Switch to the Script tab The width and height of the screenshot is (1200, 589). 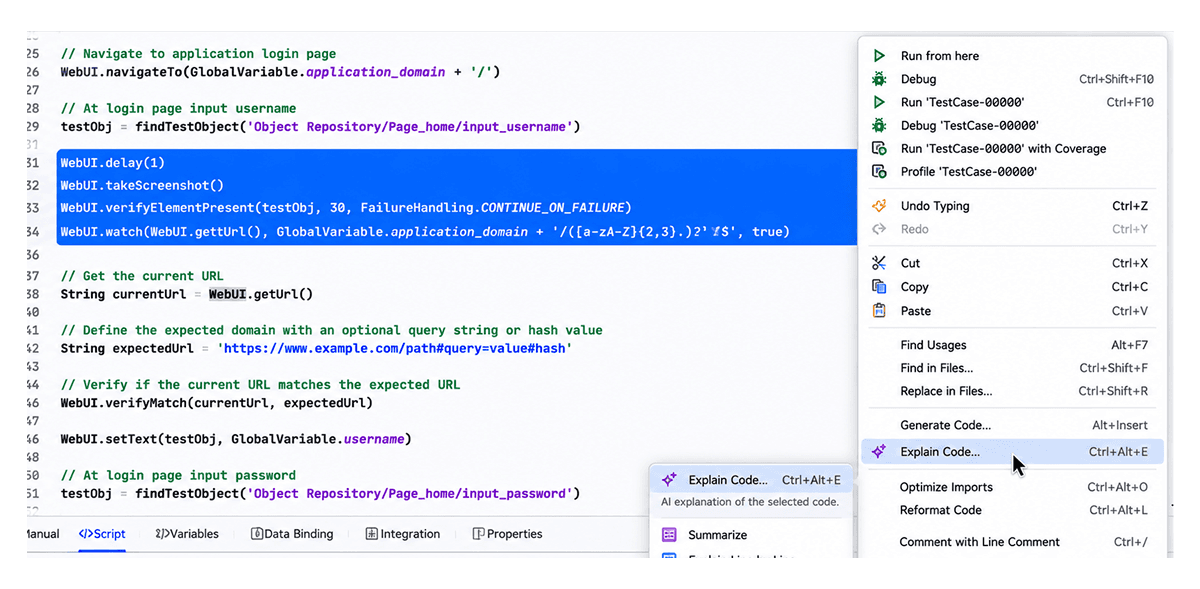point(102,534)
